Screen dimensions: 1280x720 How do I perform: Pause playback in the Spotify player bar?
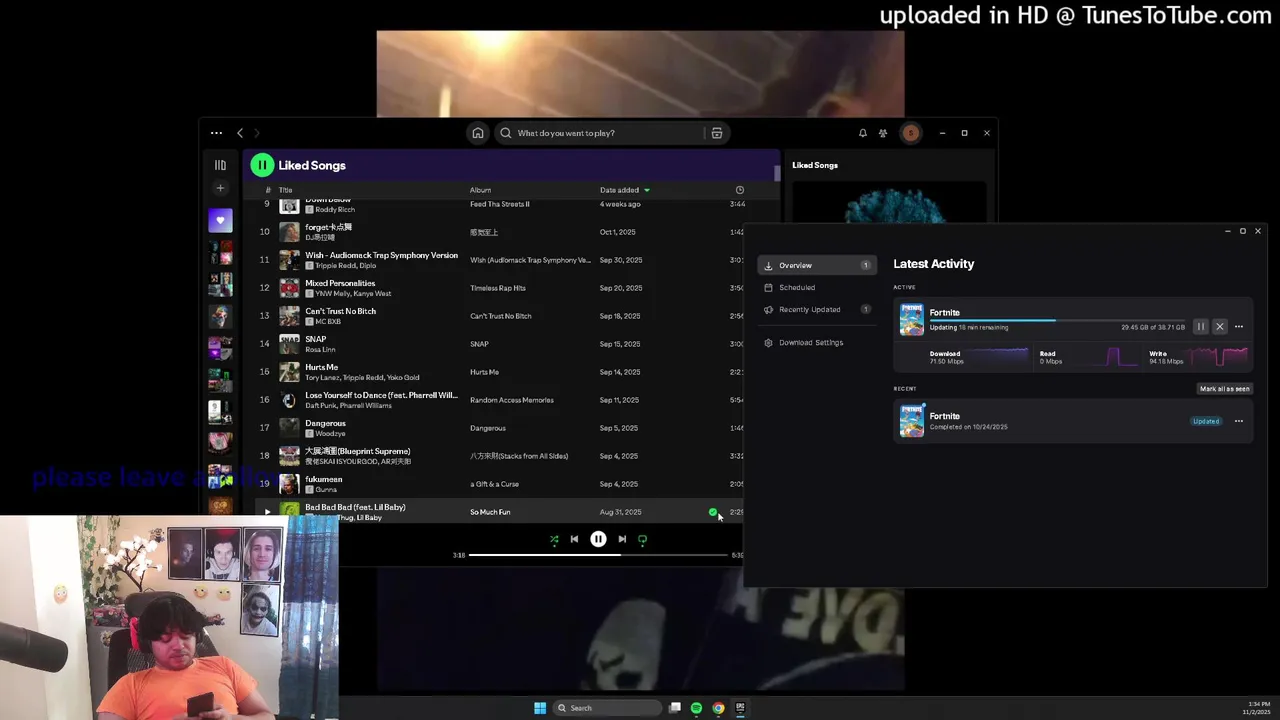tap(598, 539)
